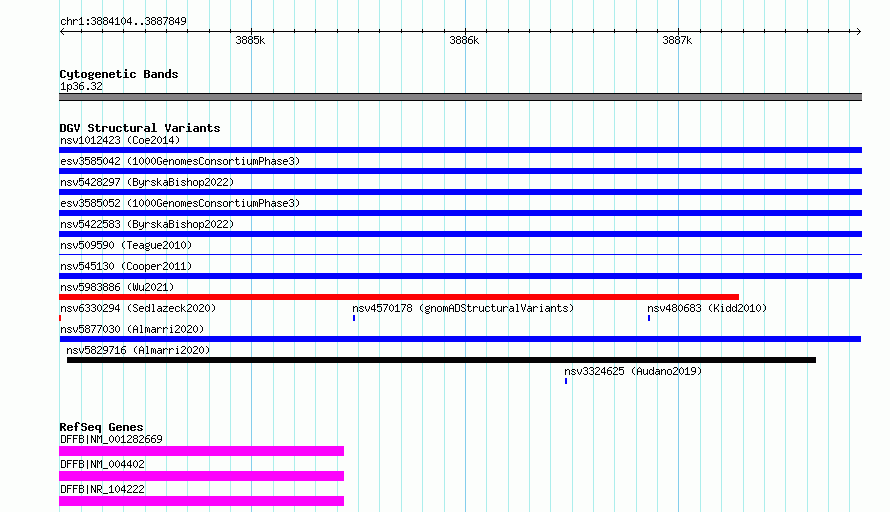
Task: Select the blue bar under esv3585042
Action: [x=460, y=171]
